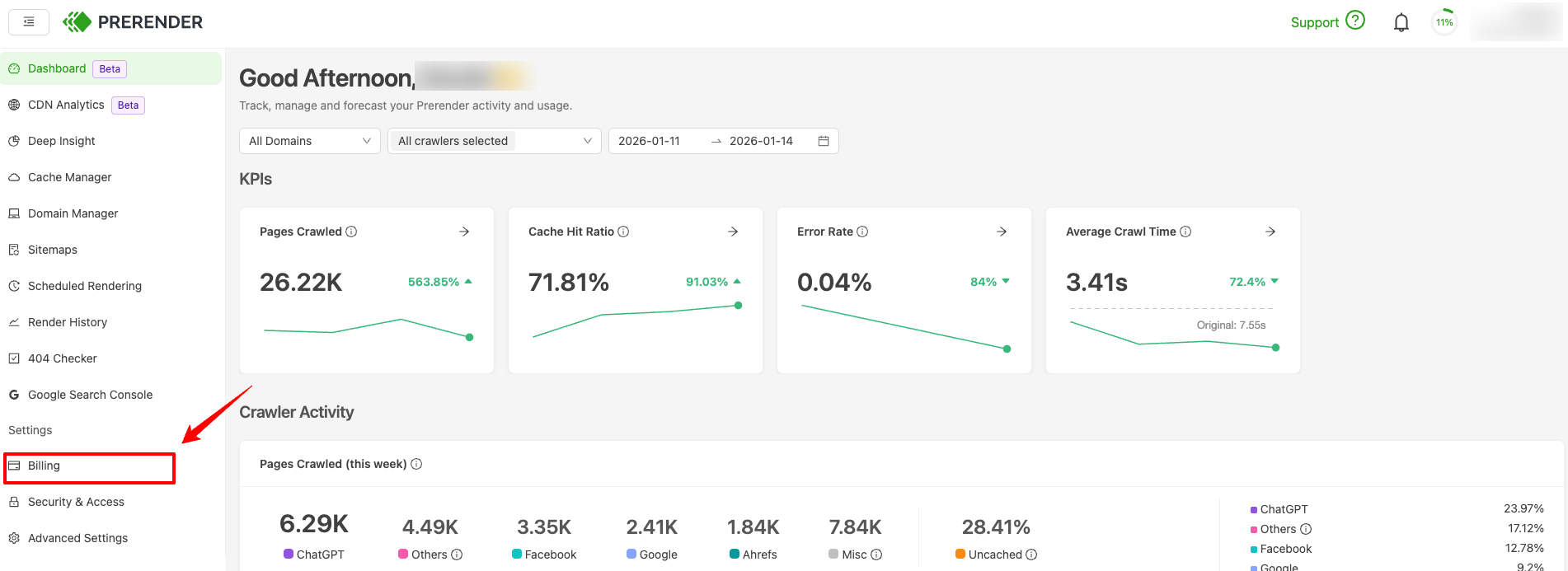
Task: Open Google Search Console section
Action: tap(90, 395)
